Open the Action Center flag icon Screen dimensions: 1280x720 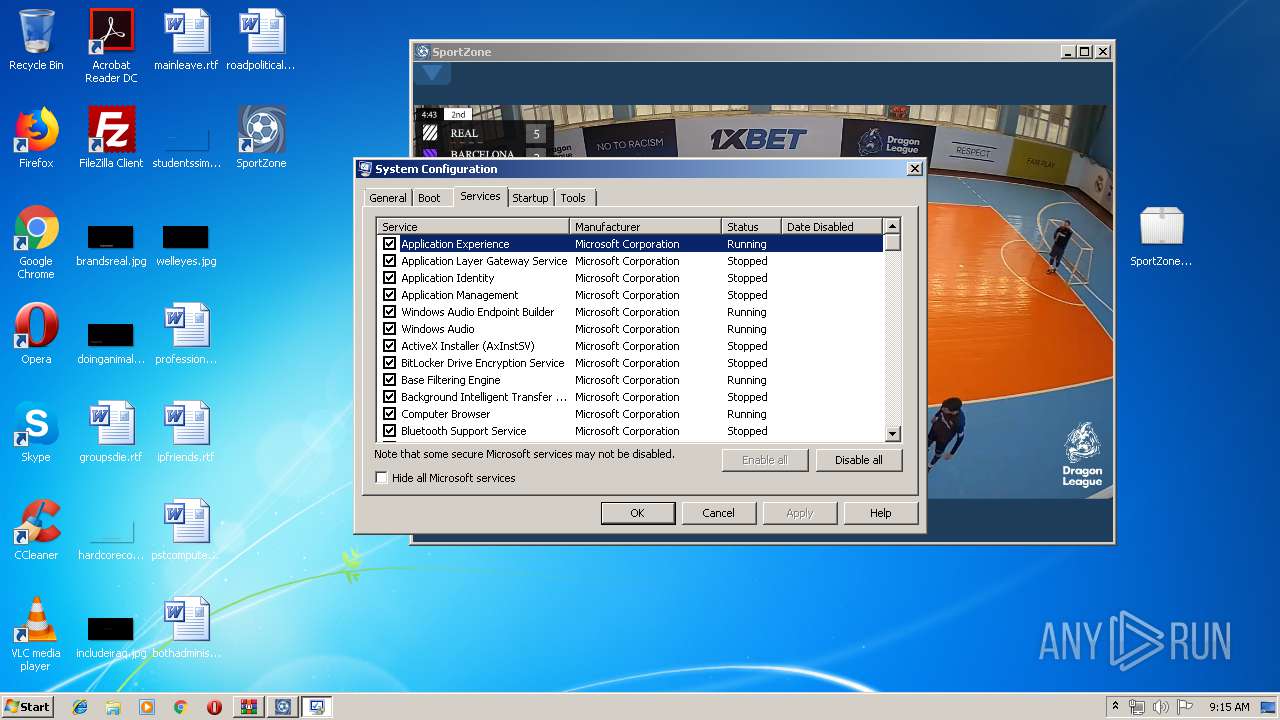(x=1184, y=707)
